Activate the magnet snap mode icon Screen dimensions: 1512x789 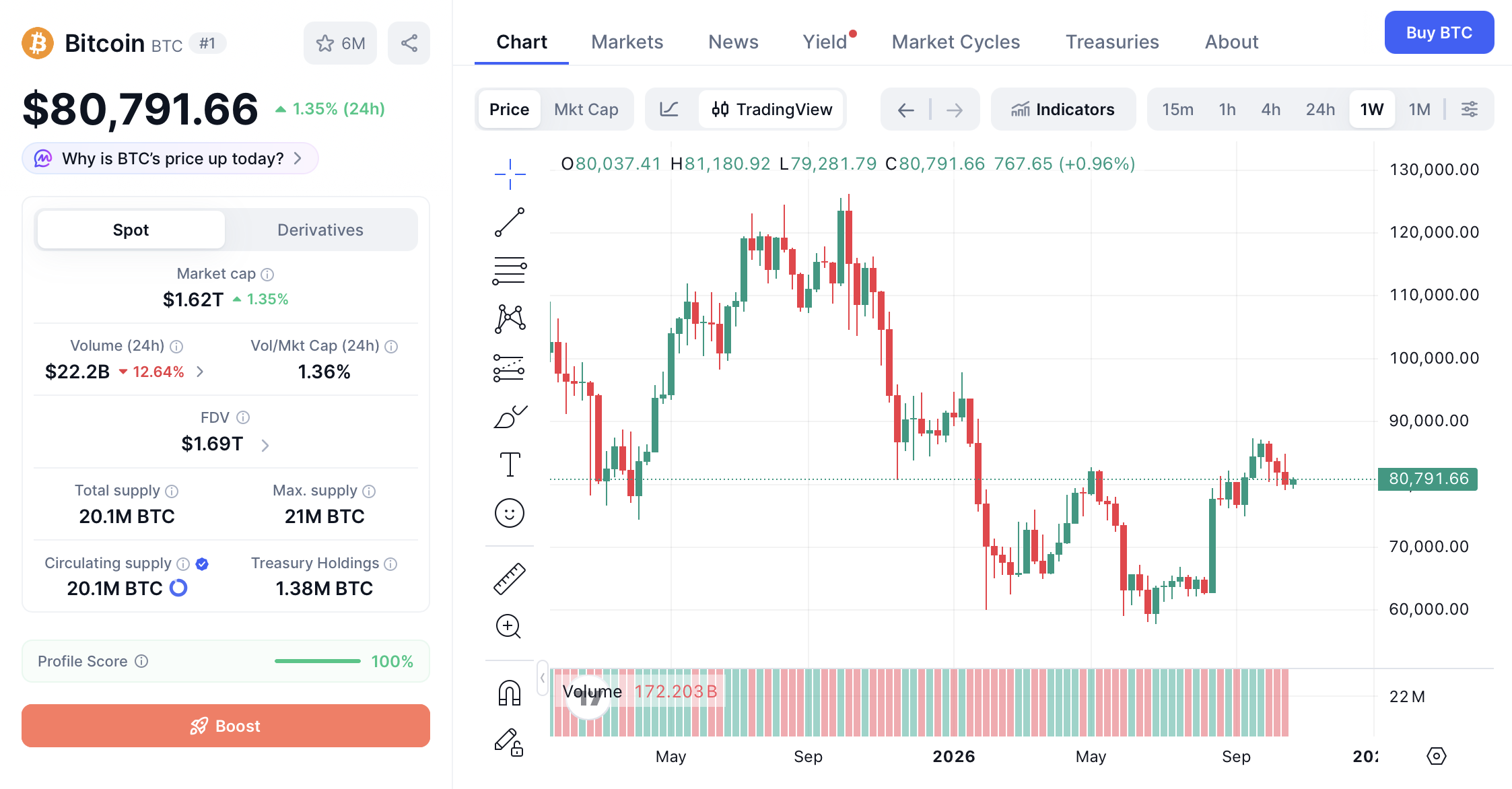coord(510,693)
